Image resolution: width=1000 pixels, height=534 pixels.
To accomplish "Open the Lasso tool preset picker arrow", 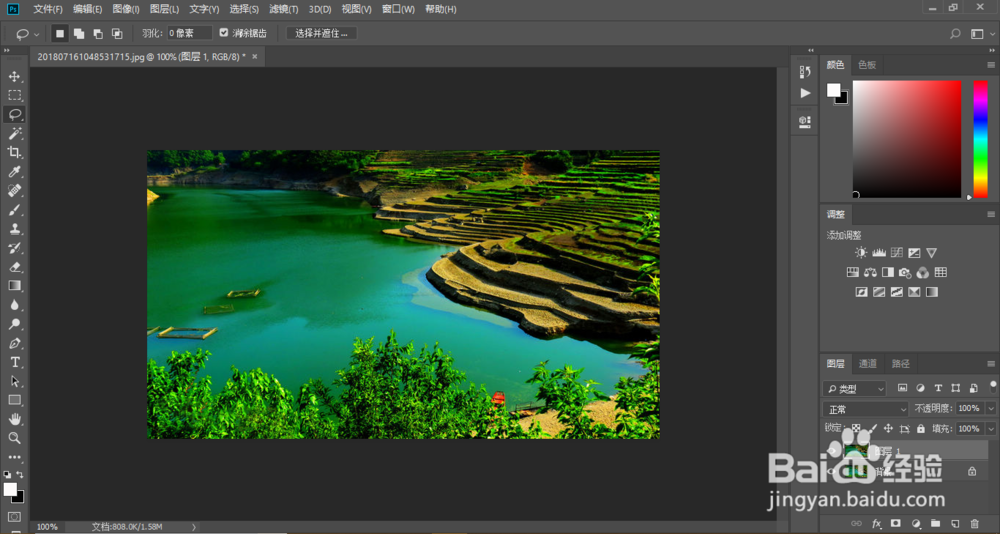I will point(36,34).
